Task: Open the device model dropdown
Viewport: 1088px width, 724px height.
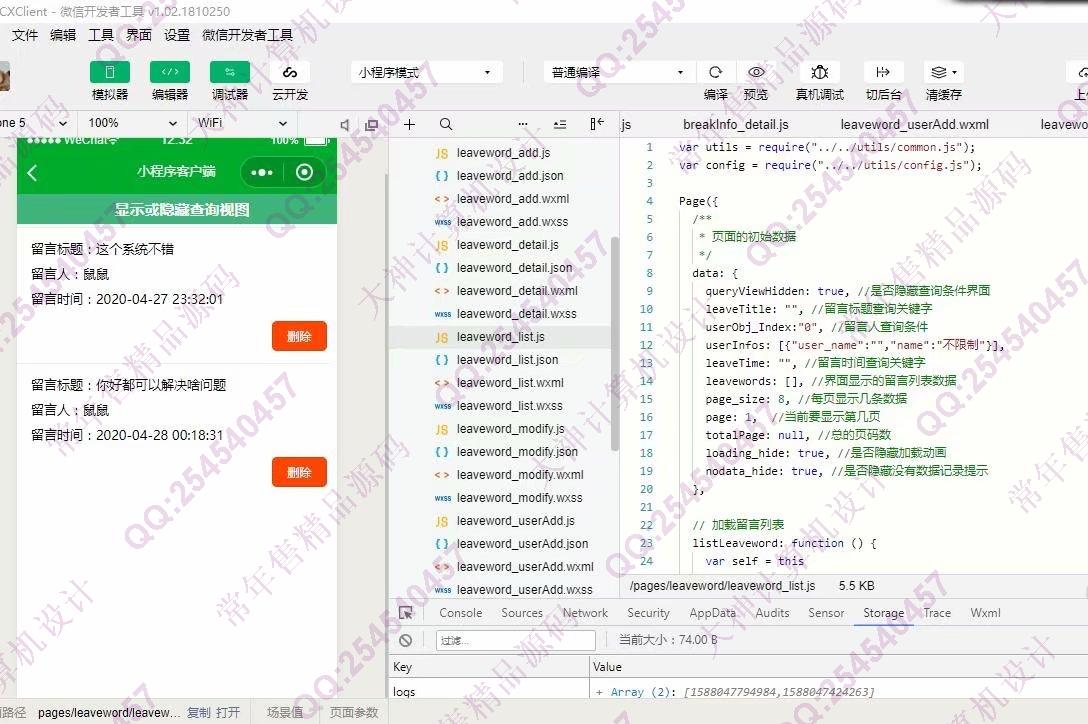Action: (x=35, y=123)
